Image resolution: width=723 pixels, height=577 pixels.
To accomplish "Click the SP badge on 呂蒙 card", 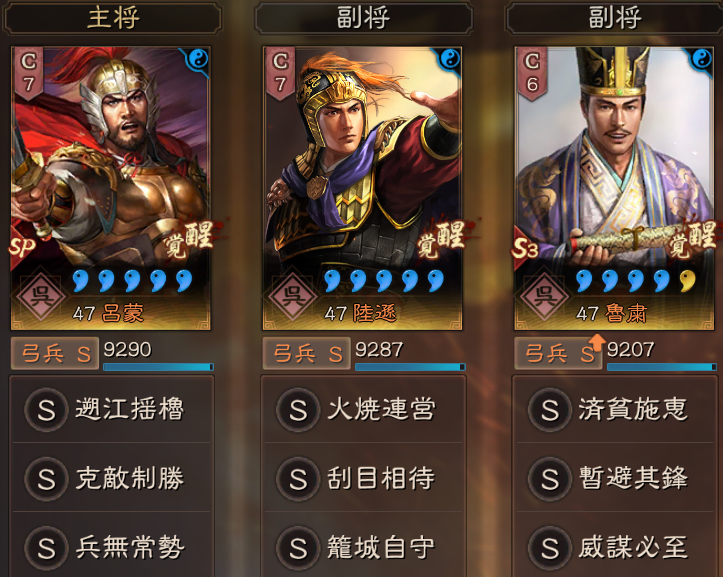I will point(22,247).
